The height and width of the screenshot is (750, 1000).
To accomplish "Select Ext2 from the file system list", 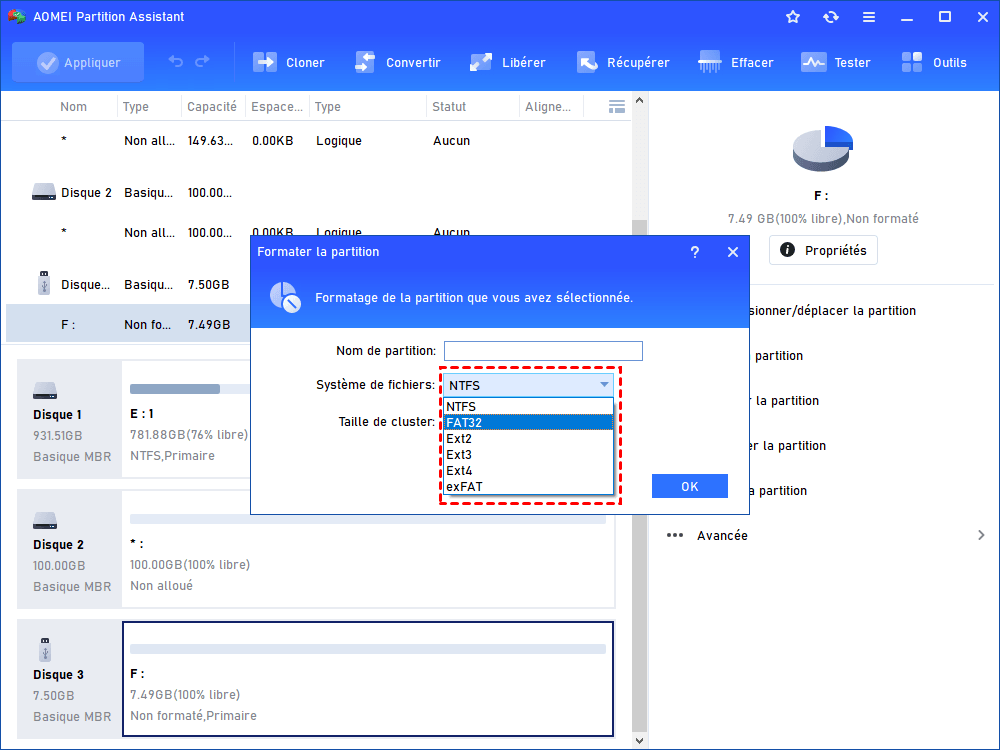I will 528,438.
